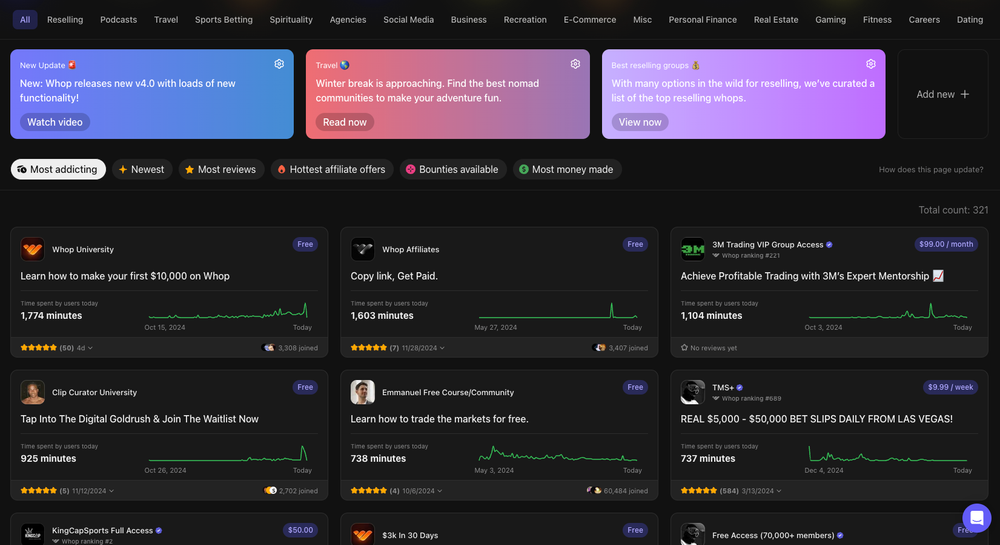The image size is (1000, 545).
Task: Click 'Copy link, Get Paid.' headline
Action: (x=394, y=276)
